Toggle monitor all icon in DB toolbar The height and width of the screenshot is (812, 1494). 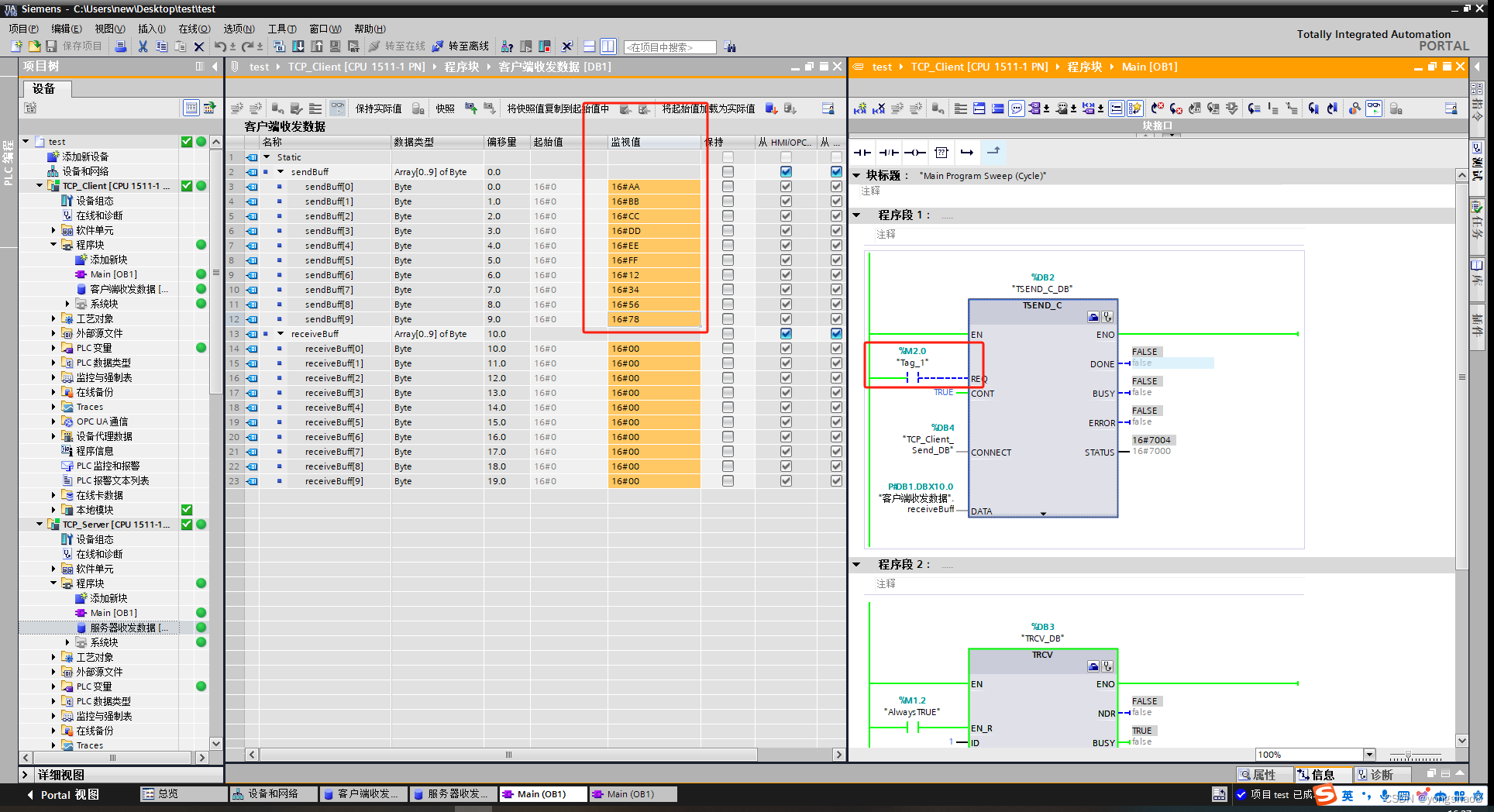tap(338, 108)
